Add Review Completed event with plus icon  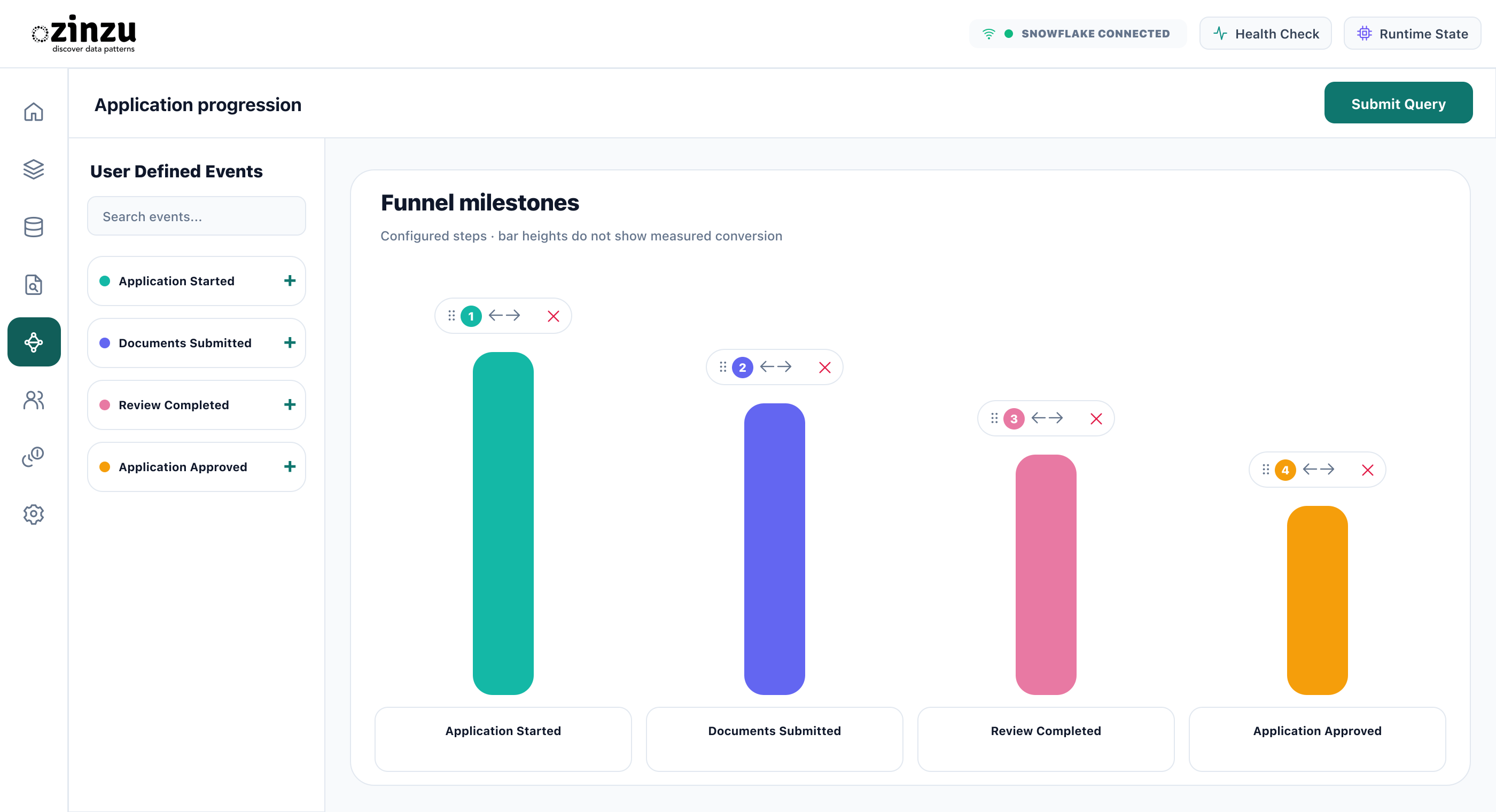coord(290,405)
